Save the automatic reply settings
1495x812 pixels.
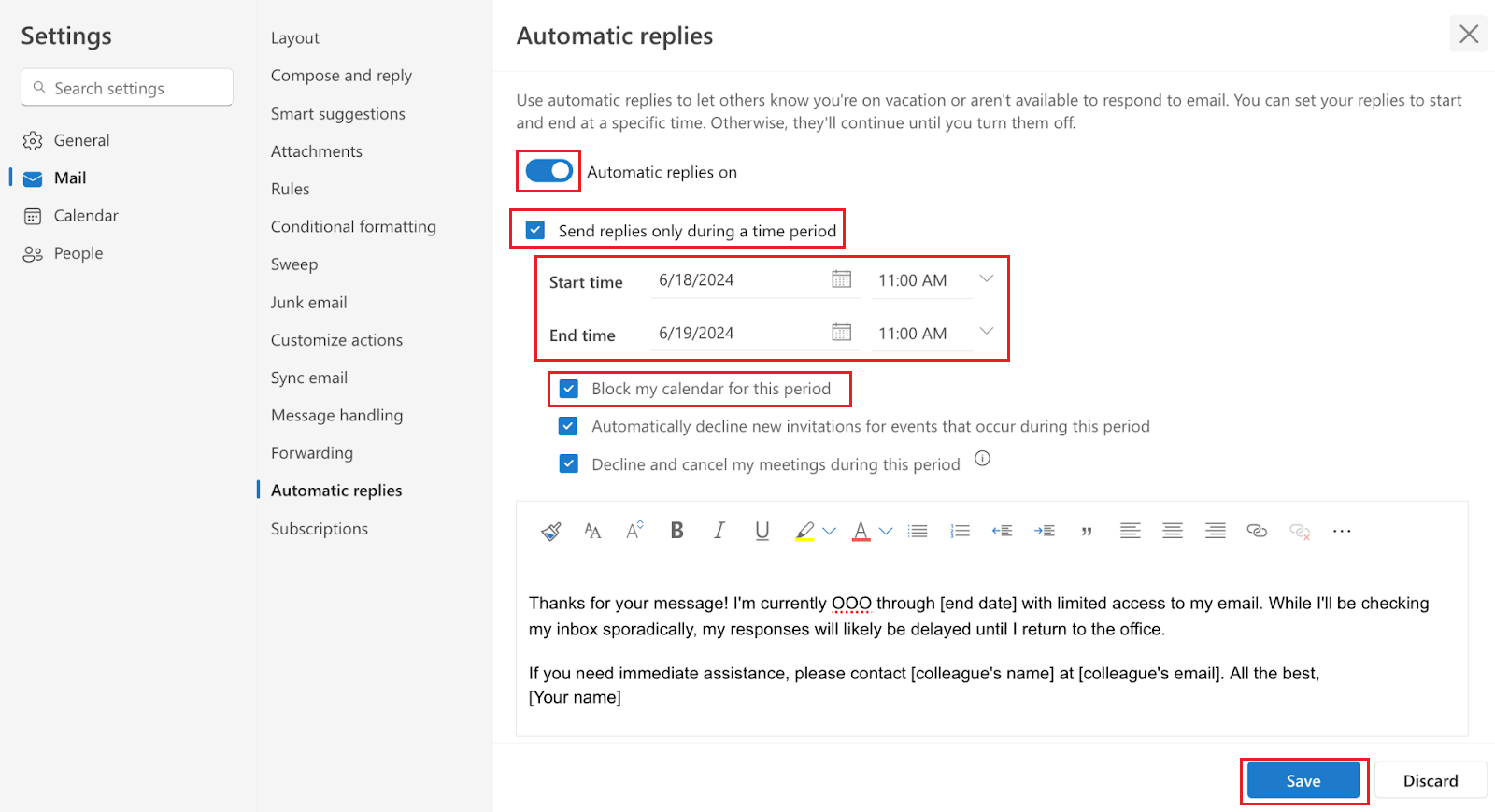[x=1303, y=781]
